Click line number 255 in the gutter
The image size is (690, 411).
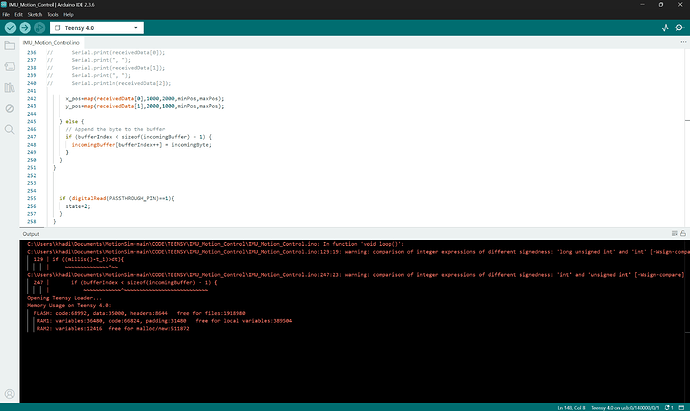pos(32,198)
